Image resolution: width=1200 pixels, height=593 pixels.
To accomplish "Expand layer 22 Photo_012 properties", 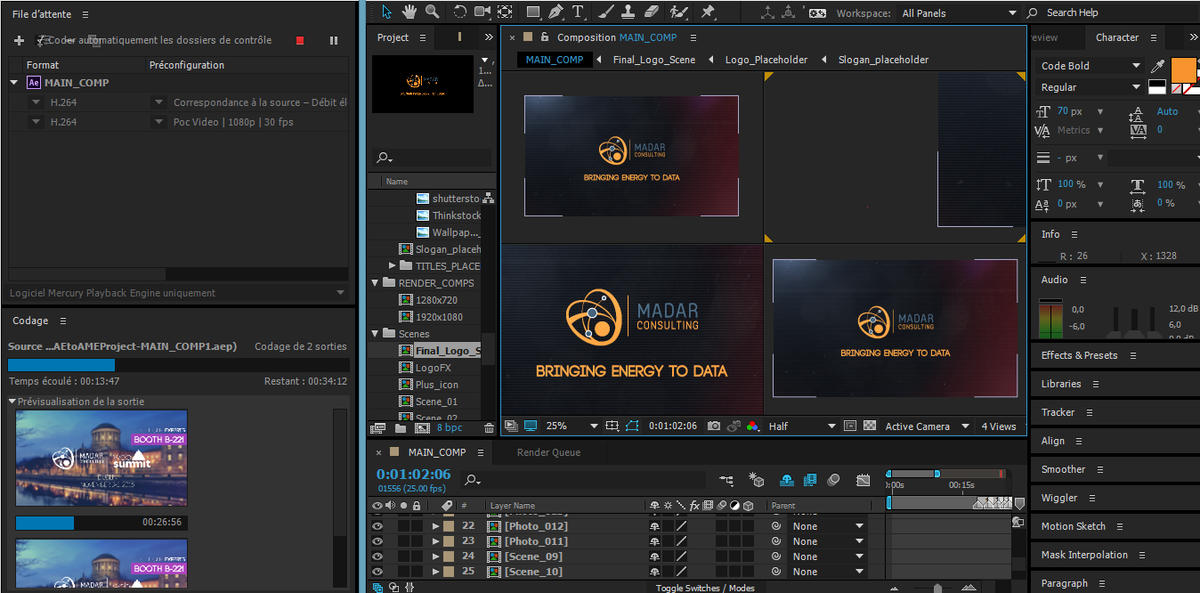I will pyautogui.click(x=436, y=526).
